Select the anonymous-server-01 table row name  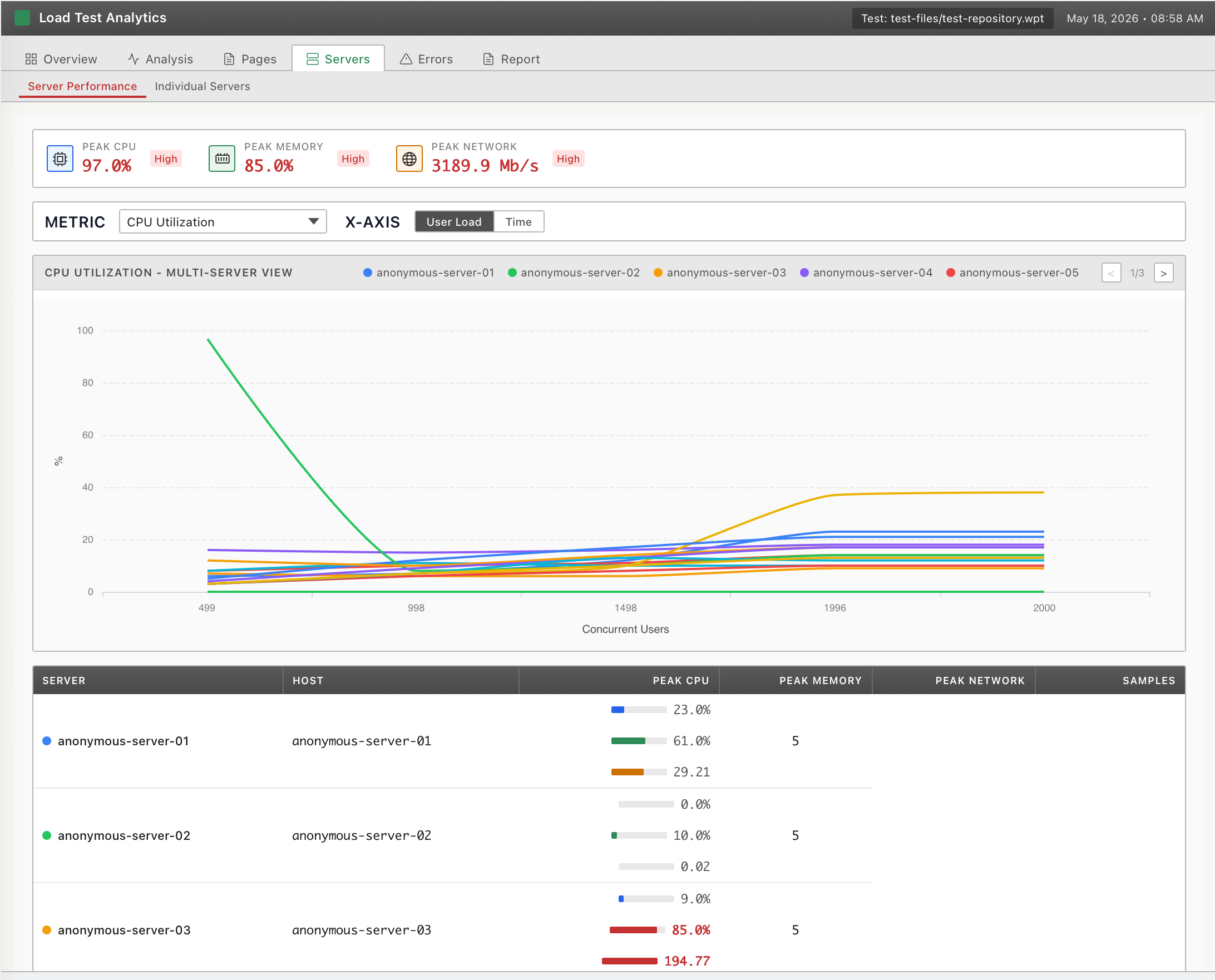[x=124, y=741]
